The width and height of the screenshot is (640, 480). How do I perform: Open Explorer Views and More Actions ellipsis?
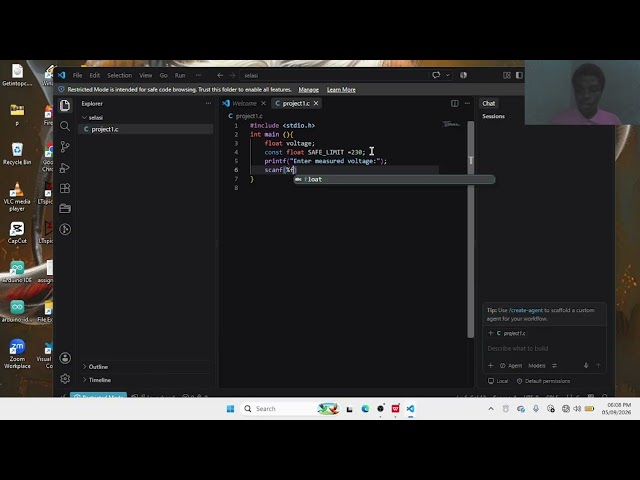click(209, 103)
